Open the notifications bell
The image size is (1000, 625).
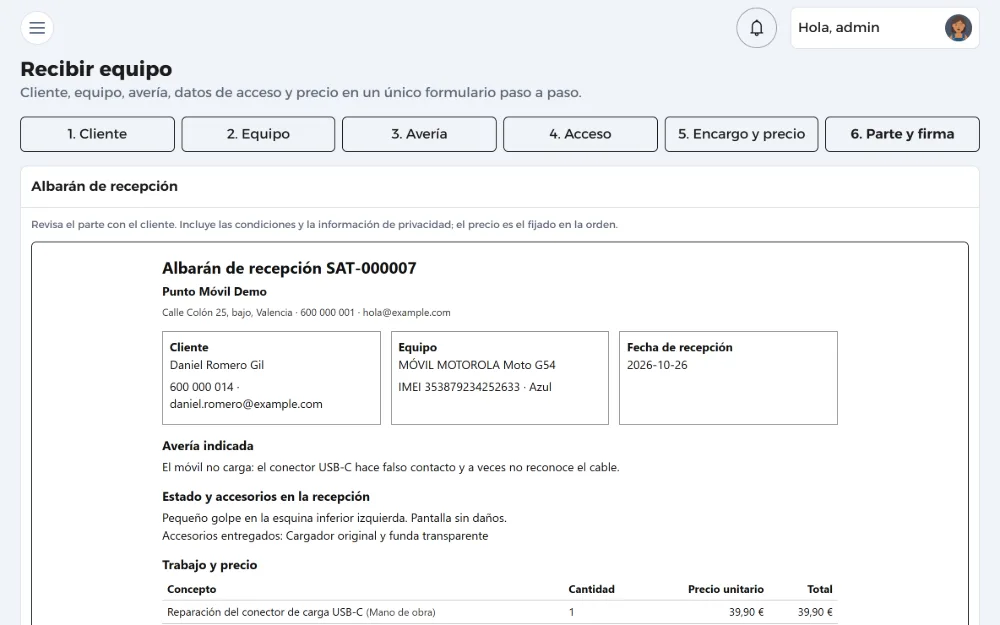(756, 28)
